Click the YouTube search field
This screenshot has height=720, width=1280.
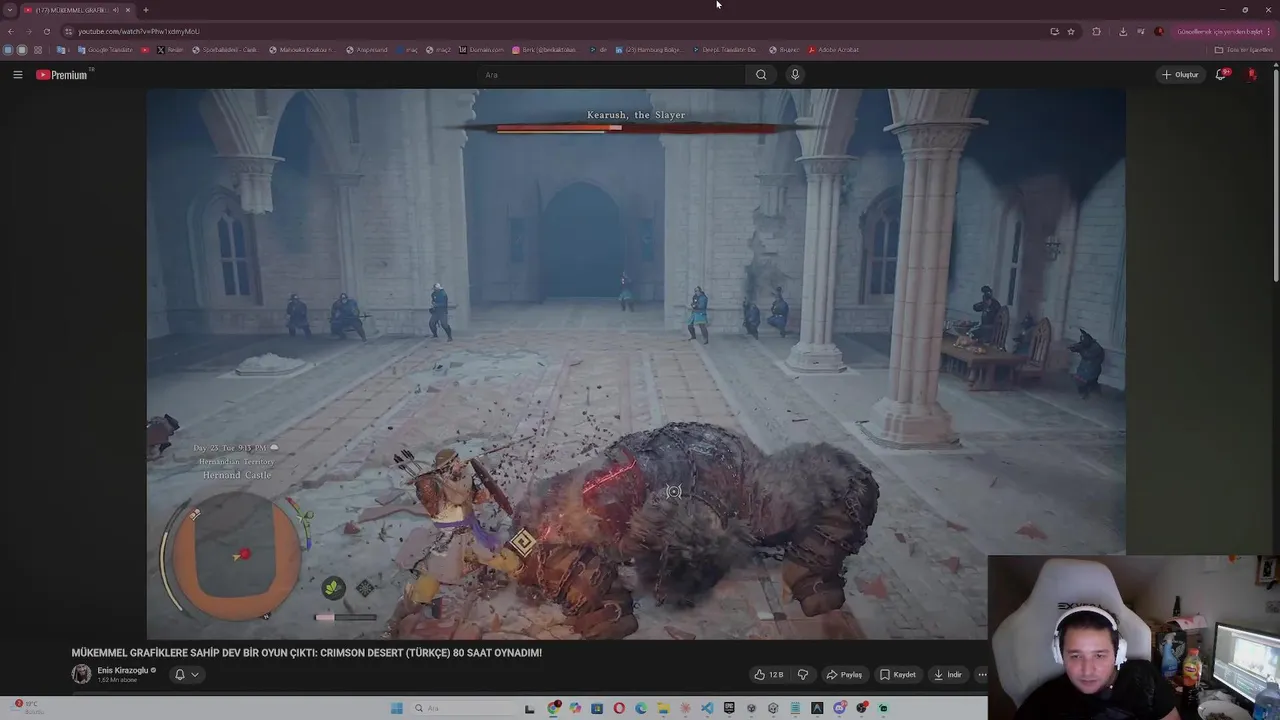611,75
